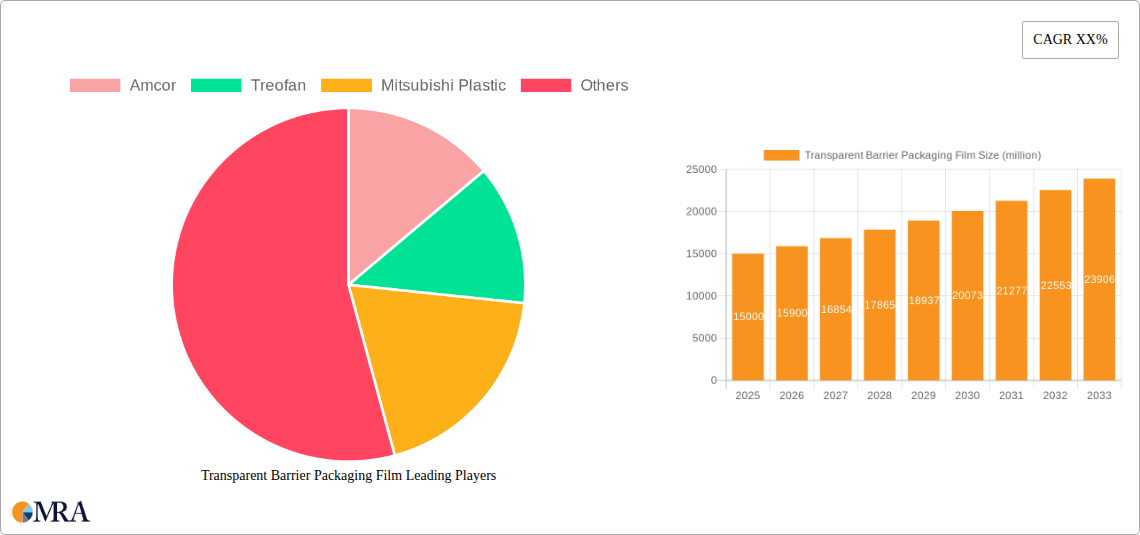Viewport: 1140px width, 535px height.
Task: Click the 2025 bar showing 15000
Action: (x=748, y=317)
